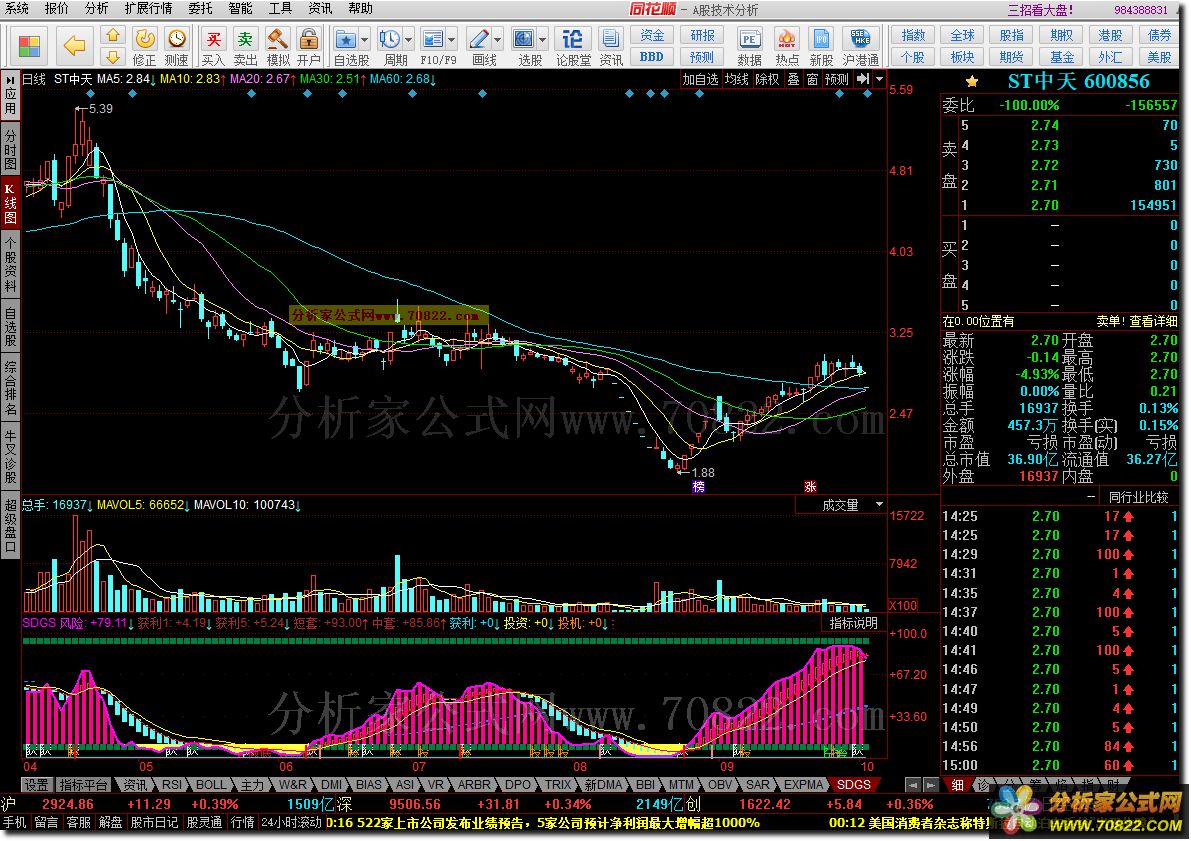Open the 股市日记 status bar entry
Image resolution: width=1191 pixels, height=841 pixels.
coord(154,823)
